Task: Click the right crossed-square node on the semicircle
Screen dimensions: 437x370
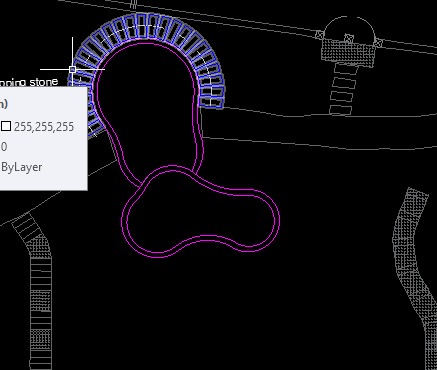Action: [378, 43]
